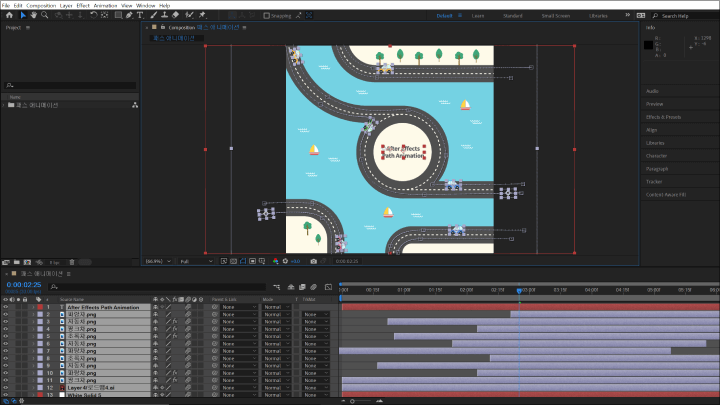Image resolution: width=720 pixels, height=405 pixels.
Task: Open the Animation menu
Action: 106,6
